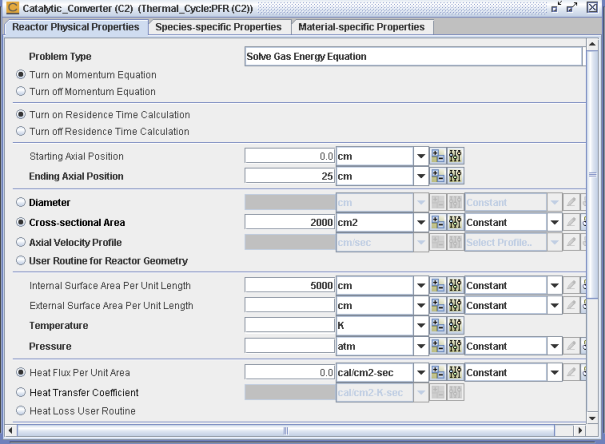This screenshot has width=605, height=444.
Task: Click plus-minus icon in Temperature row
Action: pyautogui.click(x=438, y=326)
